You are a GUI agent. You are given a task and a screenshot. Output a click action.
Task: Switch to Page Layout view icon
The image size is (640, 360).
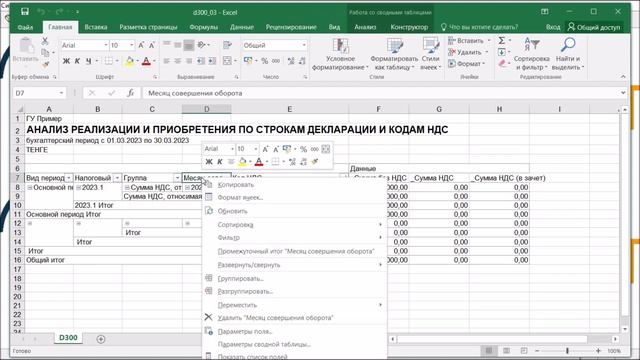pyautogui.click(x=506, y=351)
